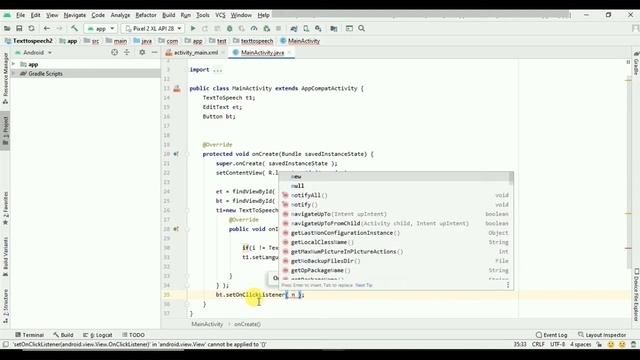Click the Sync/refresh toolbar icon

(x=31, y=29)
